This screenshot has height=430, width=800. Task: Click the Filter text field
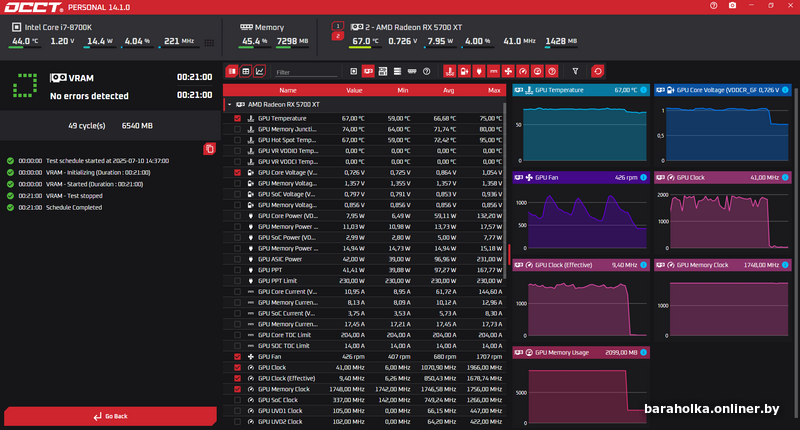coord(306,72)
